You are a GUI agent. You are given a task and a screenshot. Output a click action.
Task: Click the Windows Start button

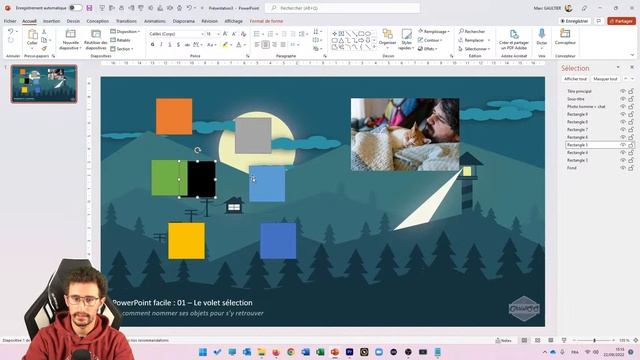202,352
